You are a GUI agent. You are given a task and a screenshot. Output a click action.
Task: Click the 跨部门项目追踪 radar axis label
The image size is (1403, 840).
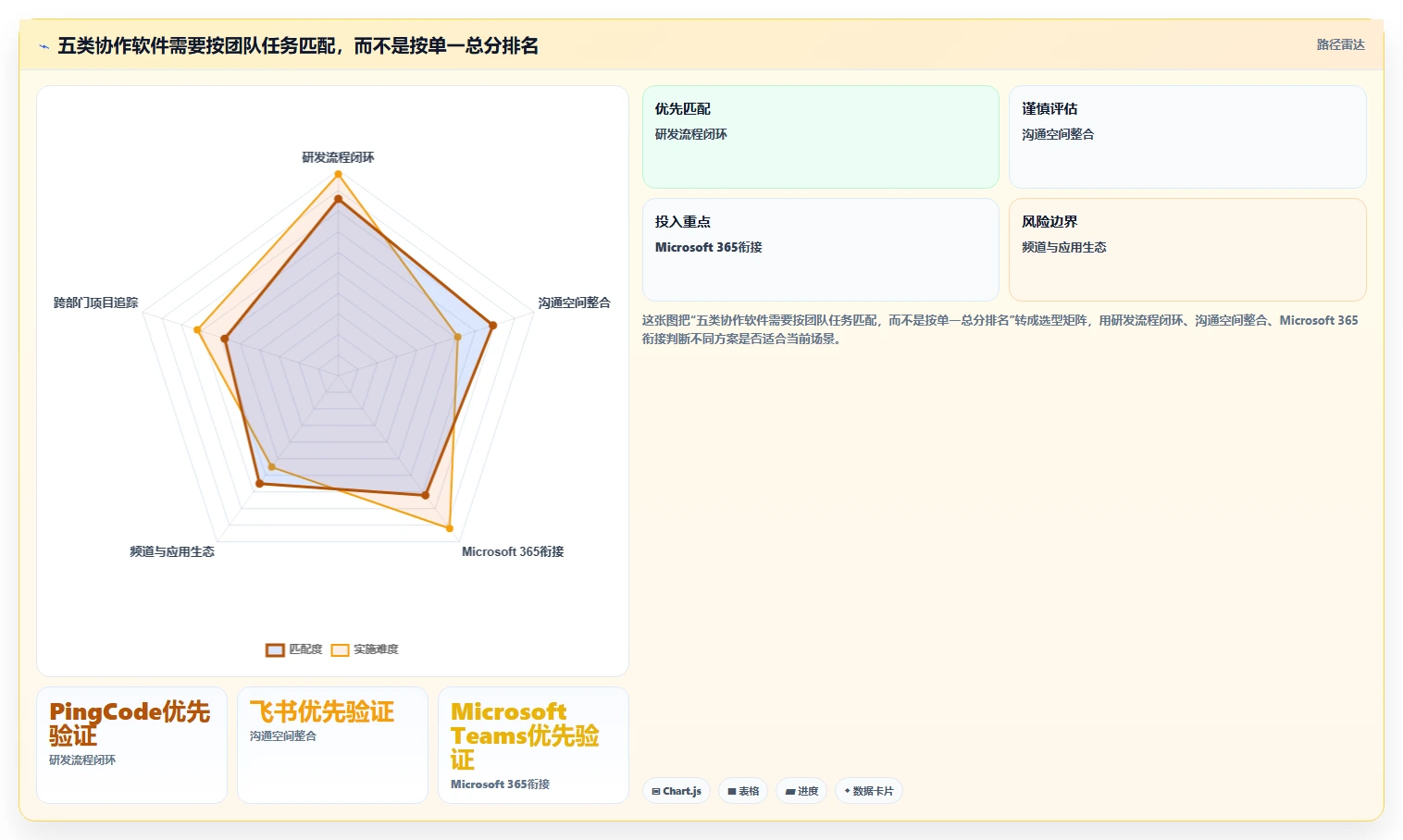pyautogui.click(x=96, y=303)
